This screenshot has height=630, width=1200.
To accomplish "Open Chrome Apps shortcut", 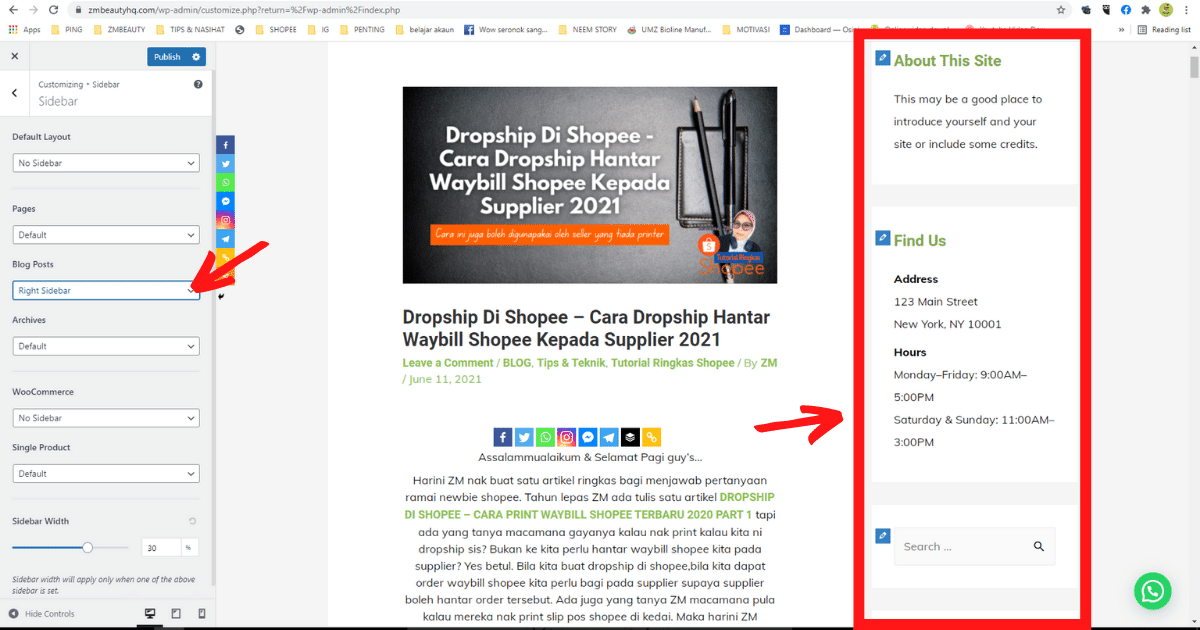I will [24, 30].
